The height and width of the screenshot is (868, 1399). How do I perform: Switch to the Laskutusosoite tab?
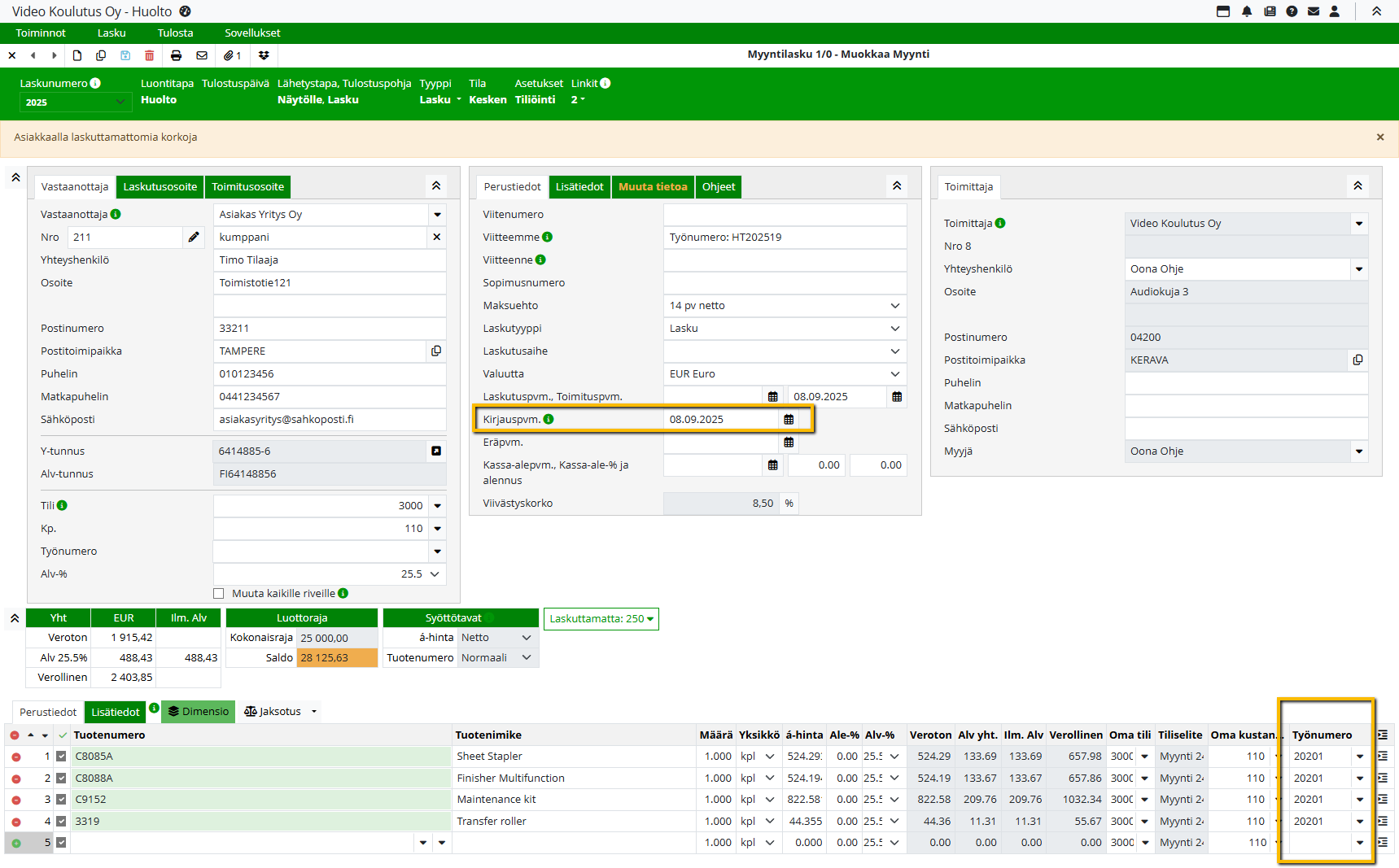[160, 187]
